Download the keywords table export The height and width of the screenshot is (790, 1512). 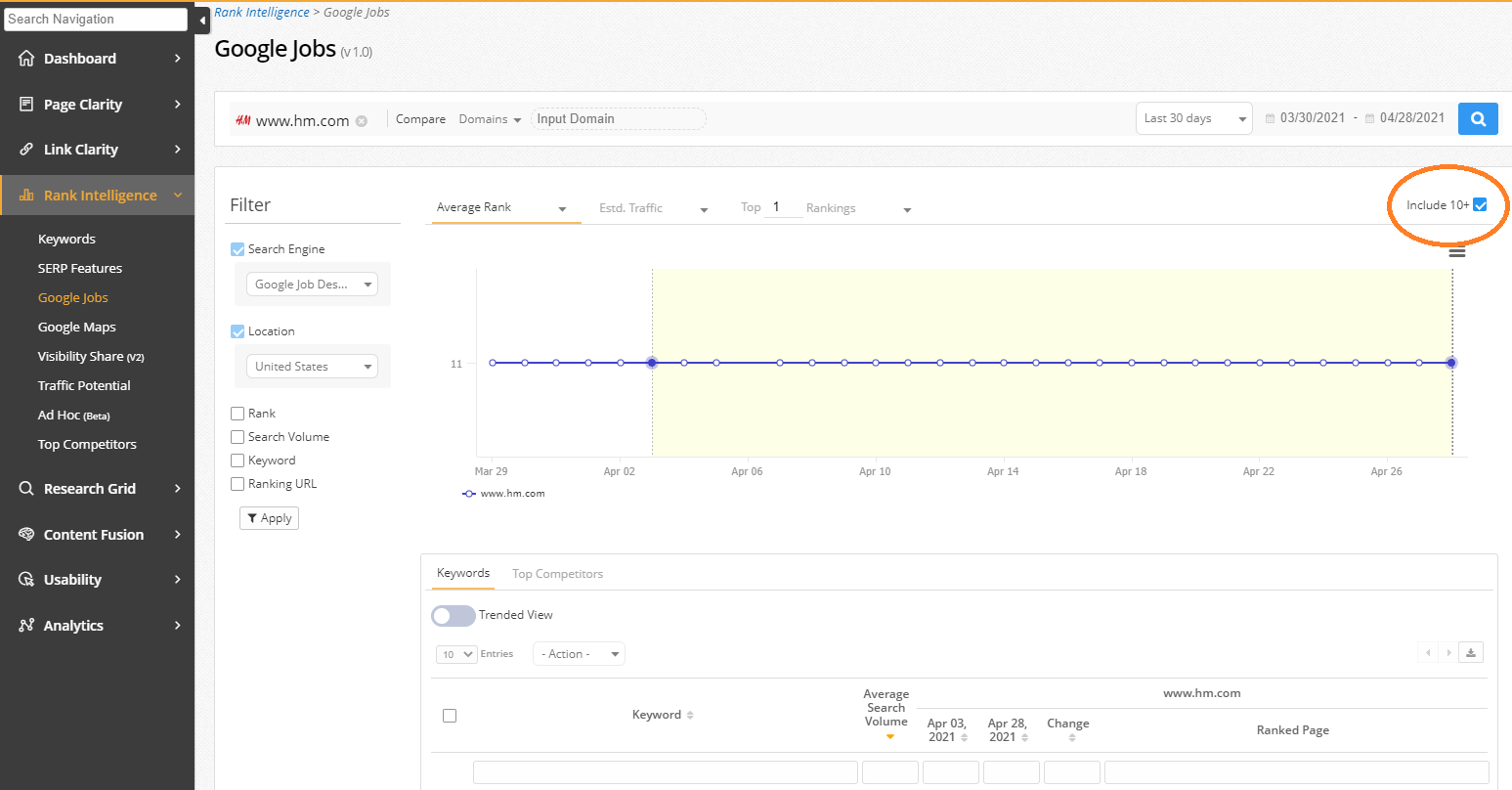(1471, 653)
